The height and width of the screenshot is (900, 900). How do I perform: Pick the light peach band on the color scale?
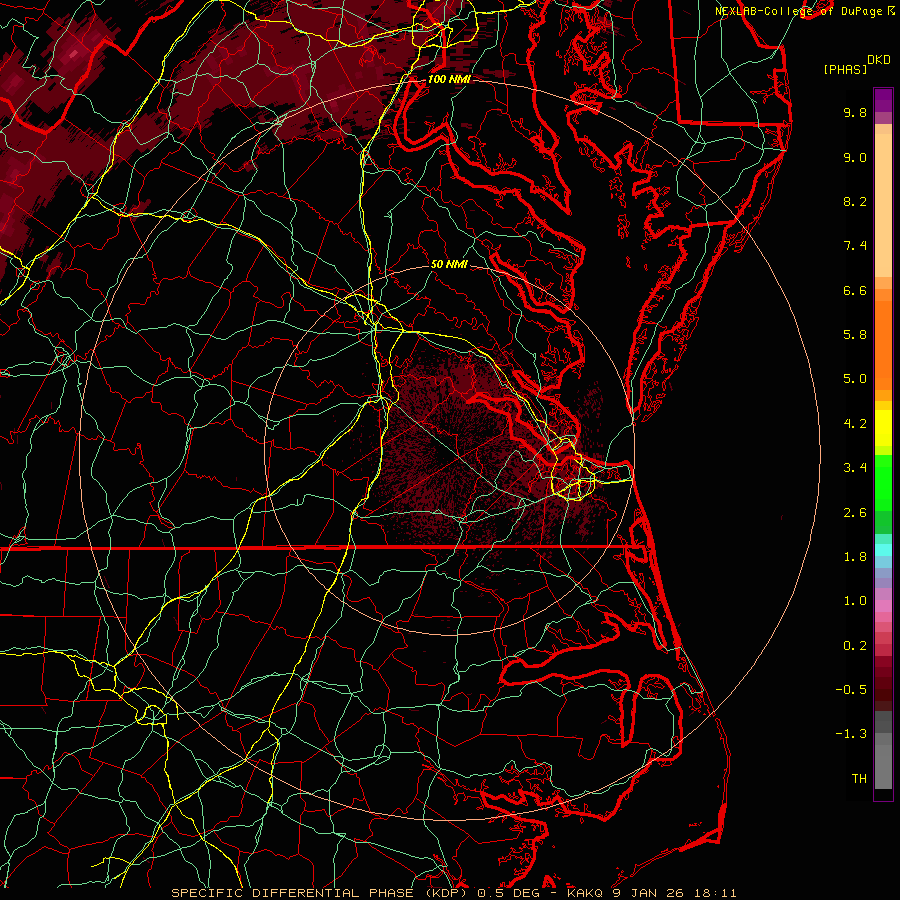coord(883,205)
